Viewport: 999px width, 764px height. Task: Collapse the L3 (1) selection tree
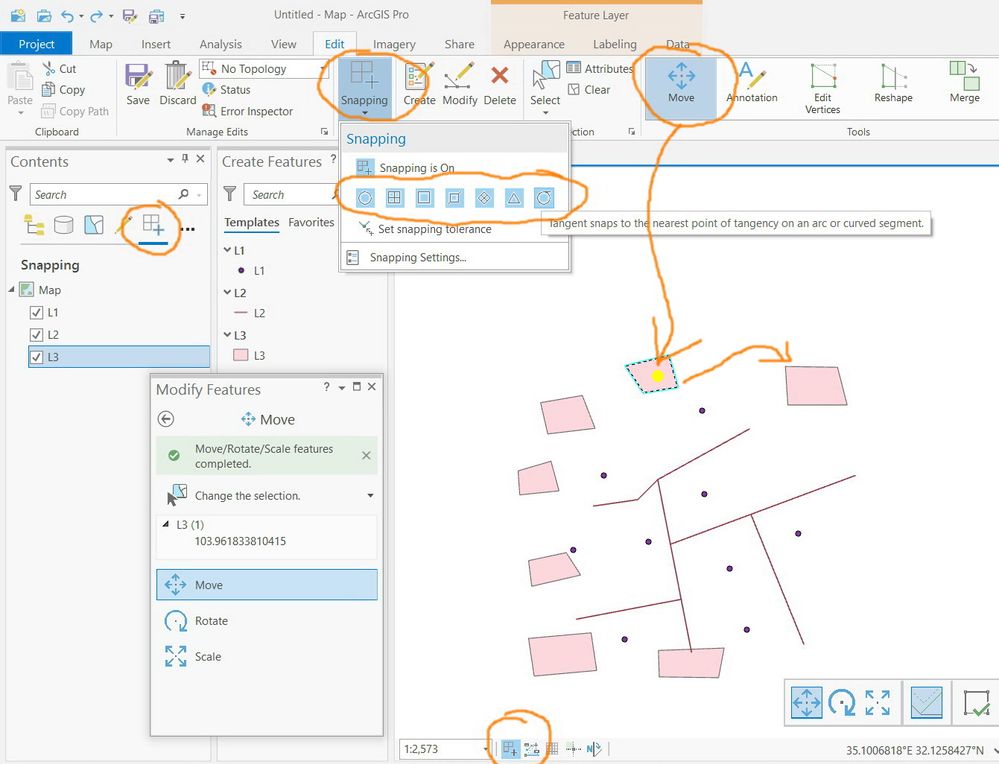coord(166,524)
